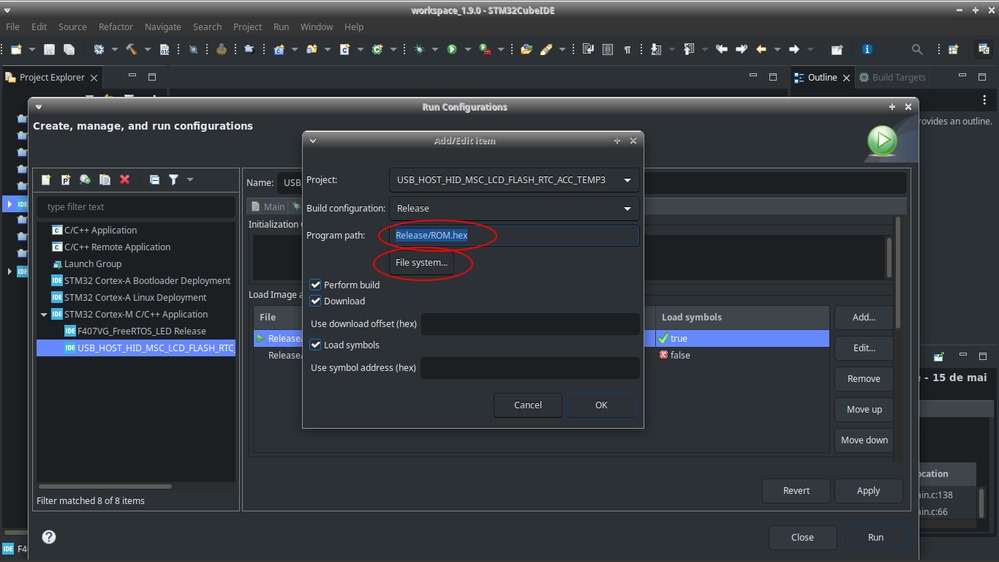Click the filter funnel icon in Run Configurations
Screen dimensions: 999x562
pos(173,180)
